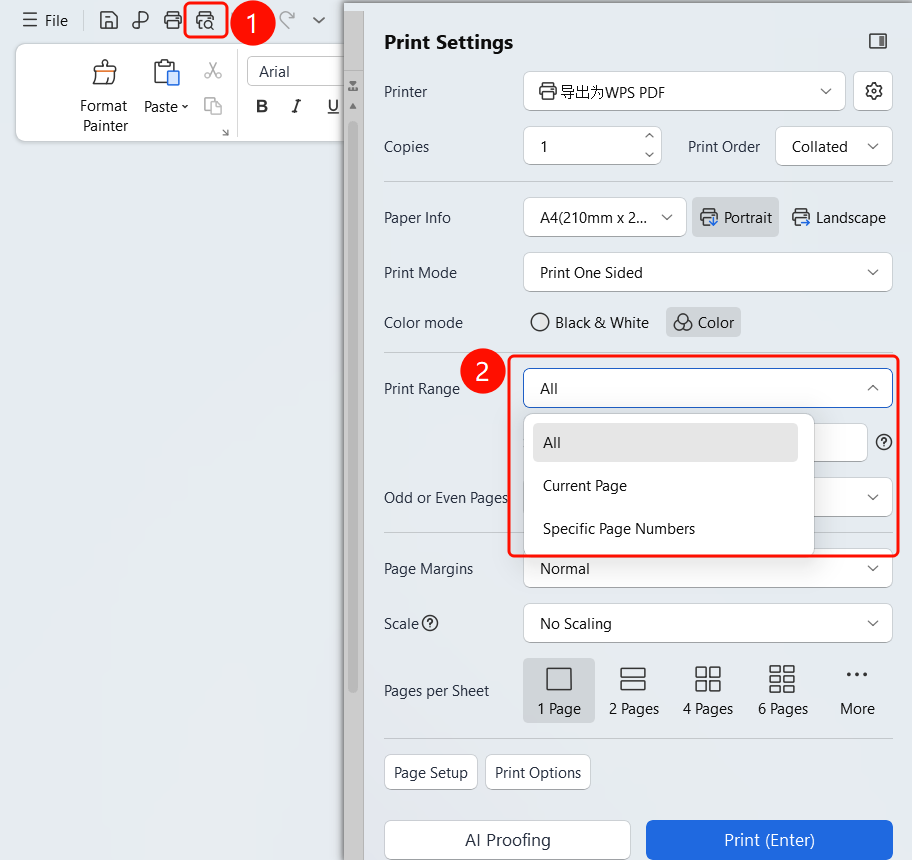Choose Specific Page Numbers option
This screenshot has width=912, height=860.
click(665, 529)
